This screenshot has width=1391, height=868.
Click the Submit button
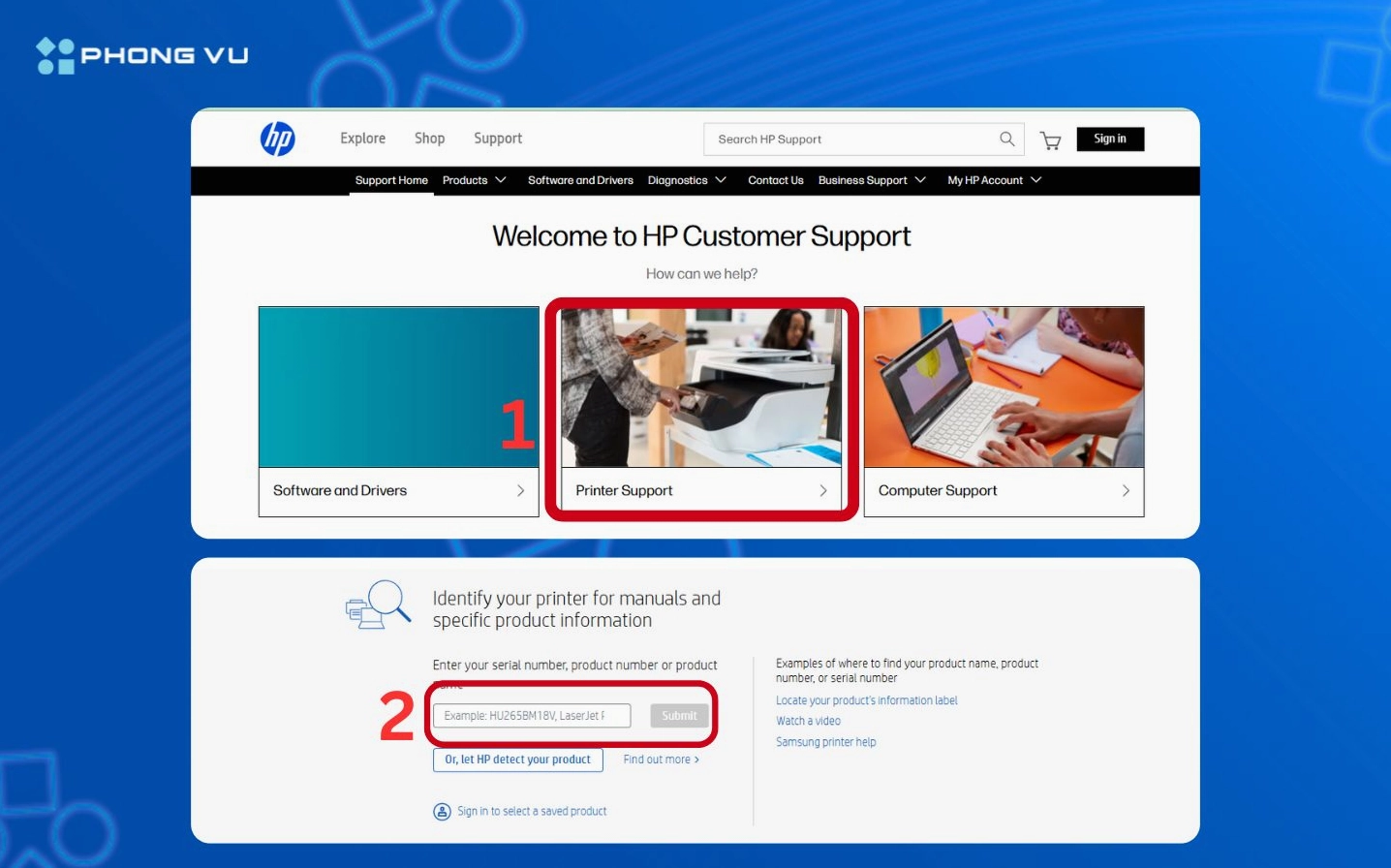(x=679, y=715)
